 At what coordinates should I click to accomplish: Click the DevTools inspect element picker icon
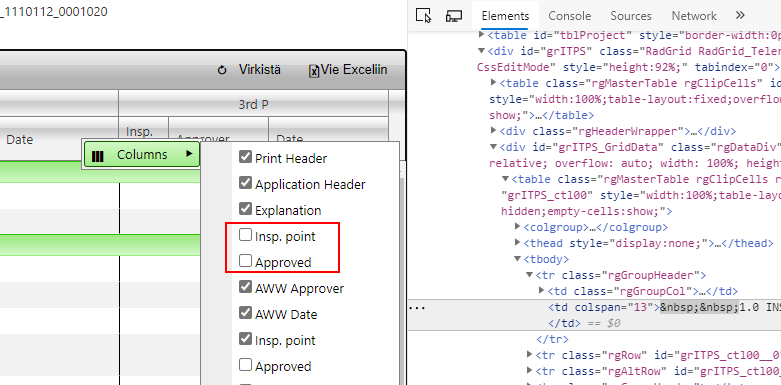coord(423,16)
